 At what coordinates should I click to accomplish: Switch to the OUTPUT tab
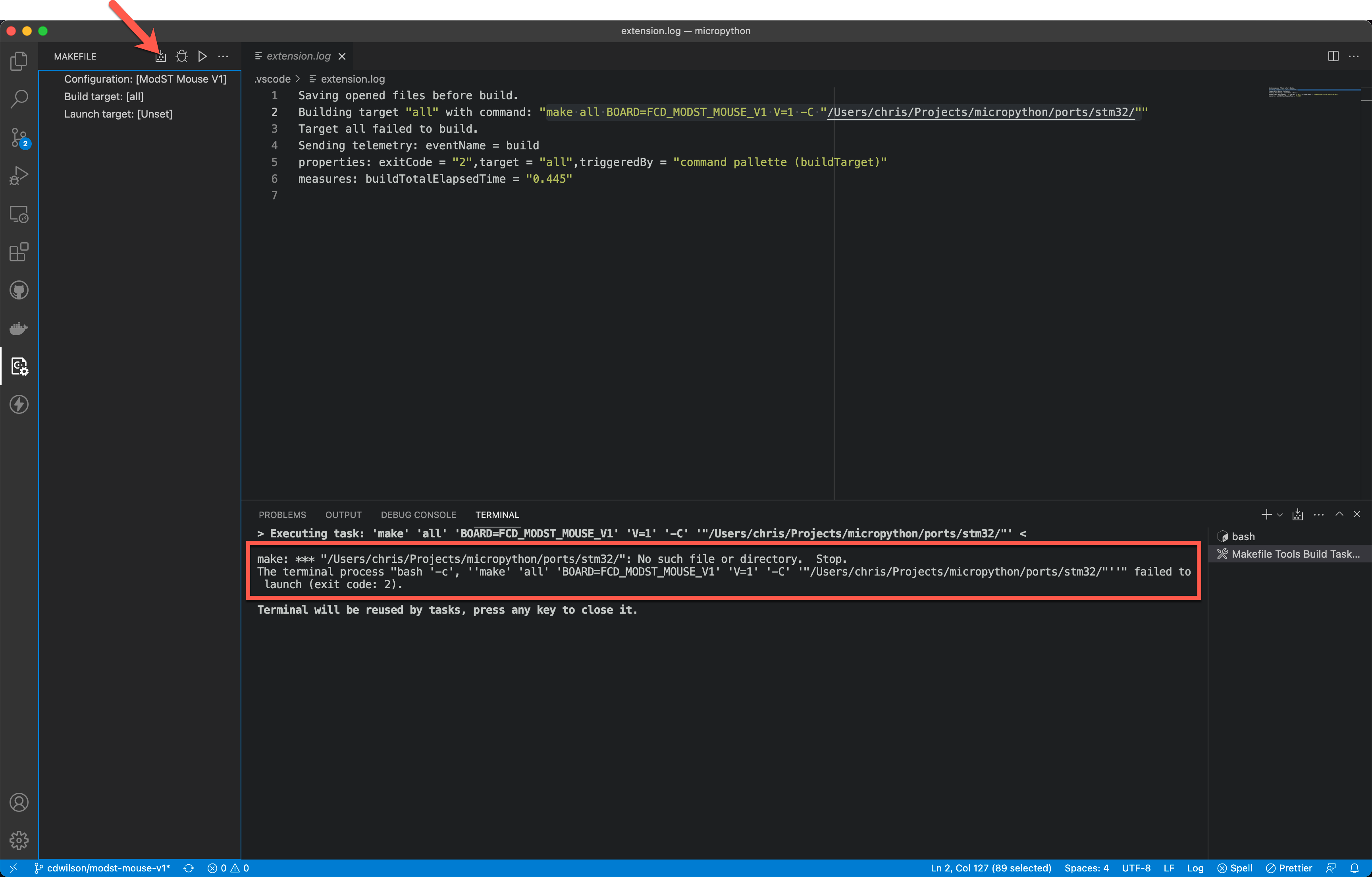343,515
